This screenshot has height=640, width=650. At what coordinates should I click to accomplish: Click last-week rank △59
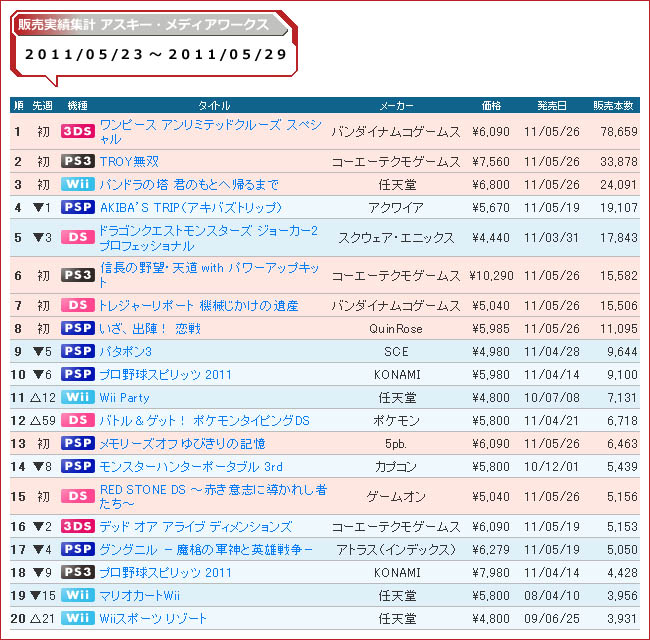click(43, 421)
